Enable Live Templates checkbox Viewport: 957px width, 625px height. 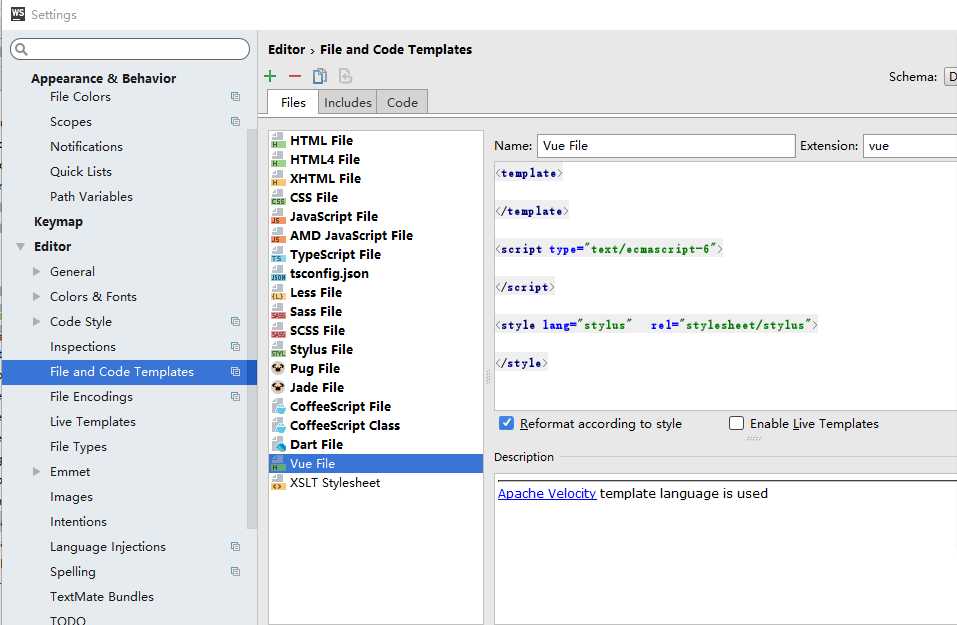click(737, 423)
